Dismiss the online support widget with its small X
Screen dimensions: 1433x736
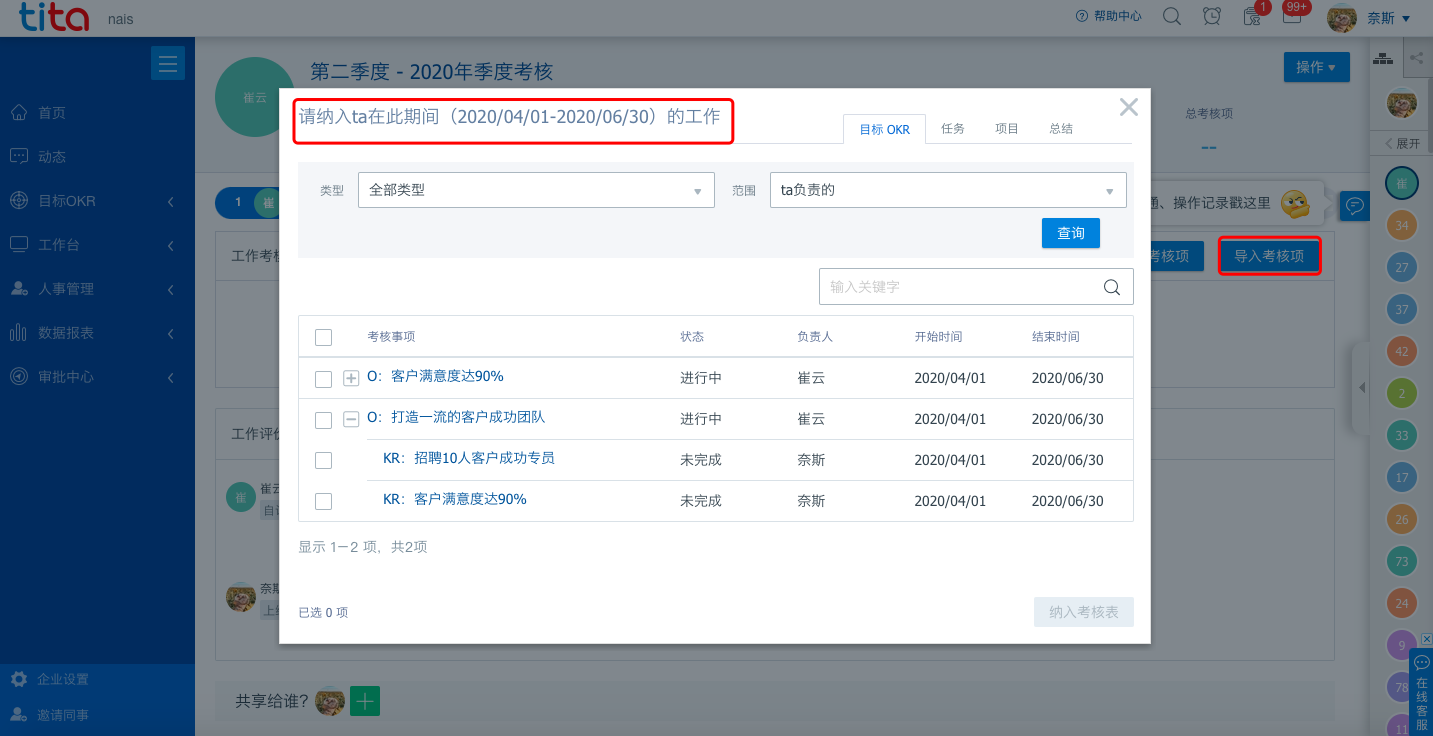point(1427,639)
